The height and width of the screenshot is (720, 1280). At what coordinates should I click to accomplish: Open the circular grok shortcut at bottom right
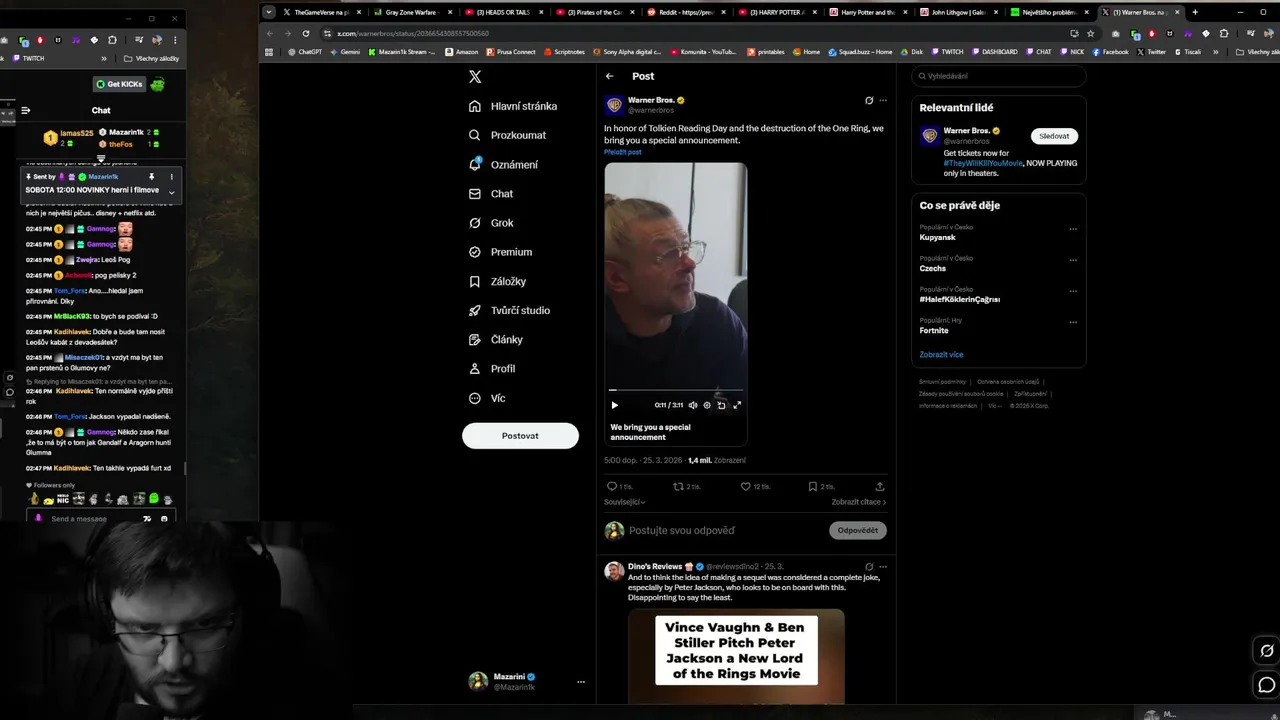(1266, 651)
